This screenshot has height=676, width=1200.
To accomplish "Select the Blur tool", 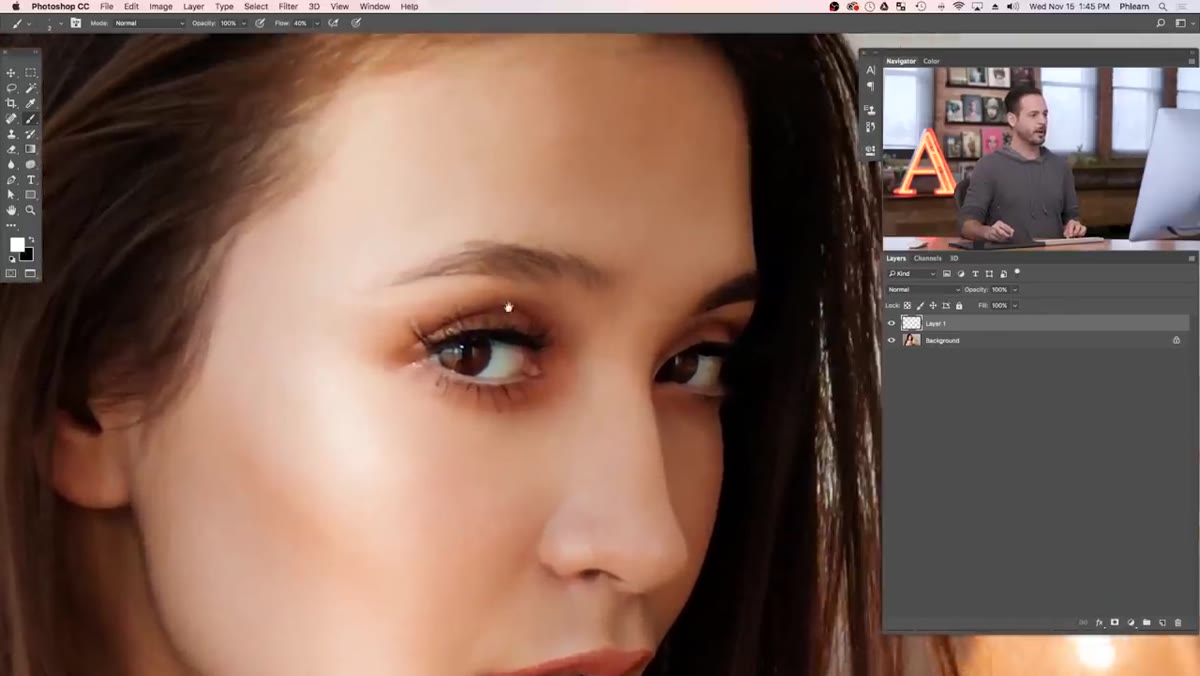I will pos(11,164).
